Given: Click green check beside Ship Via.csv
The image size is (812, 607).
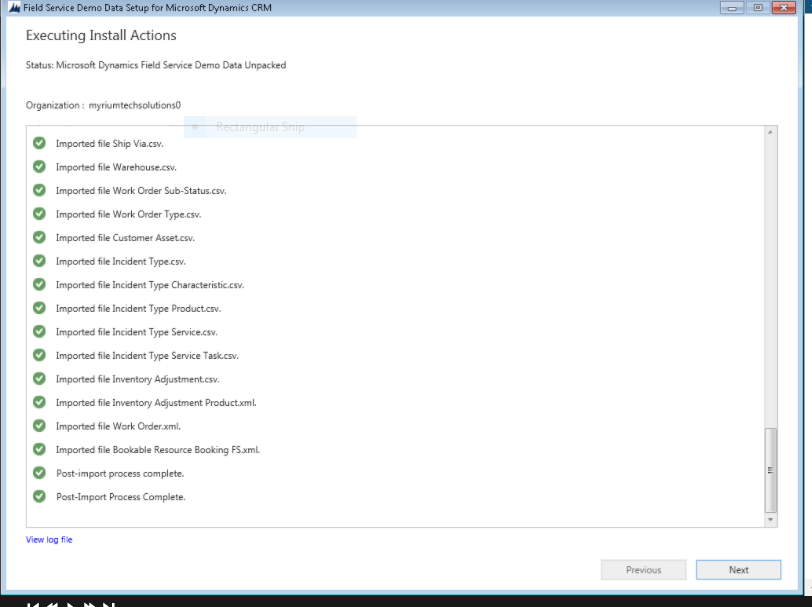Looking at the screenshot, I should [39, 143].
